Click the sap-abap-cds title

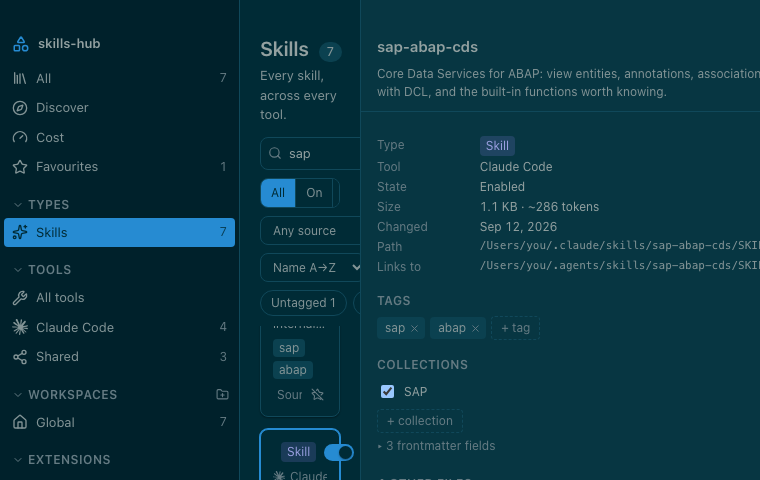tap(428, 47)
